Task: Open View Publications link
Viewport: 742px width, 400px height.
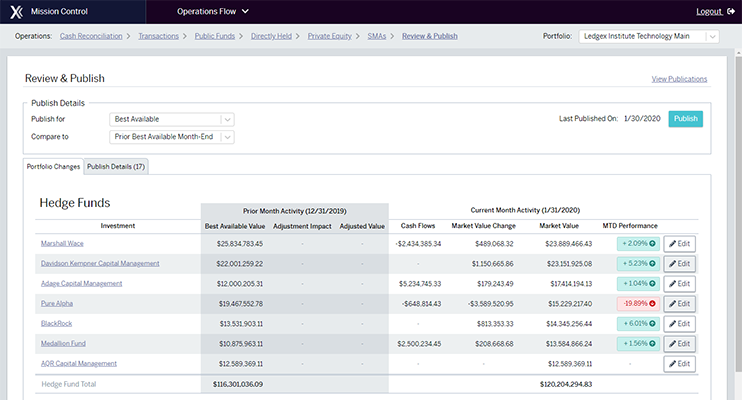Action: click(x=679, y=79)
